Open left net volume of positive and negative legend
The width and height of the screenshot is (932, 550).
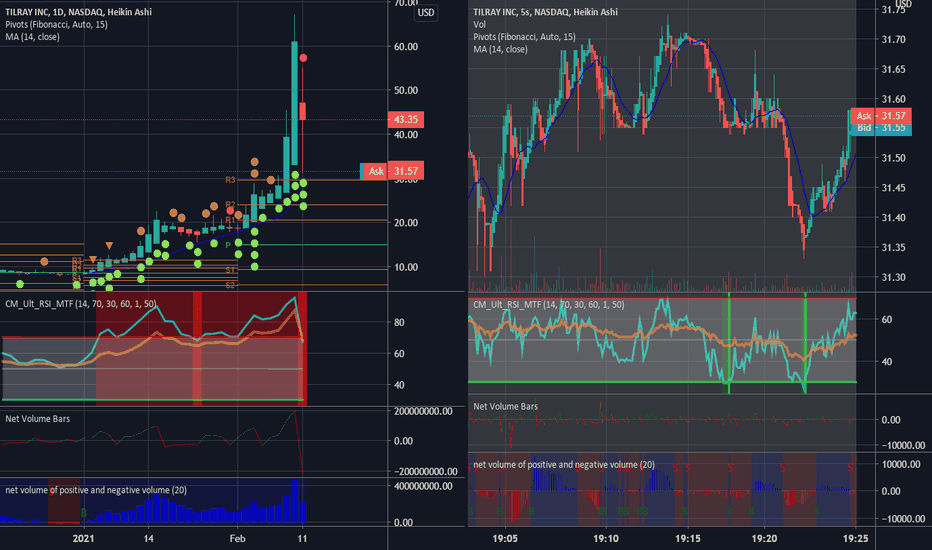(x=96, y=490)
